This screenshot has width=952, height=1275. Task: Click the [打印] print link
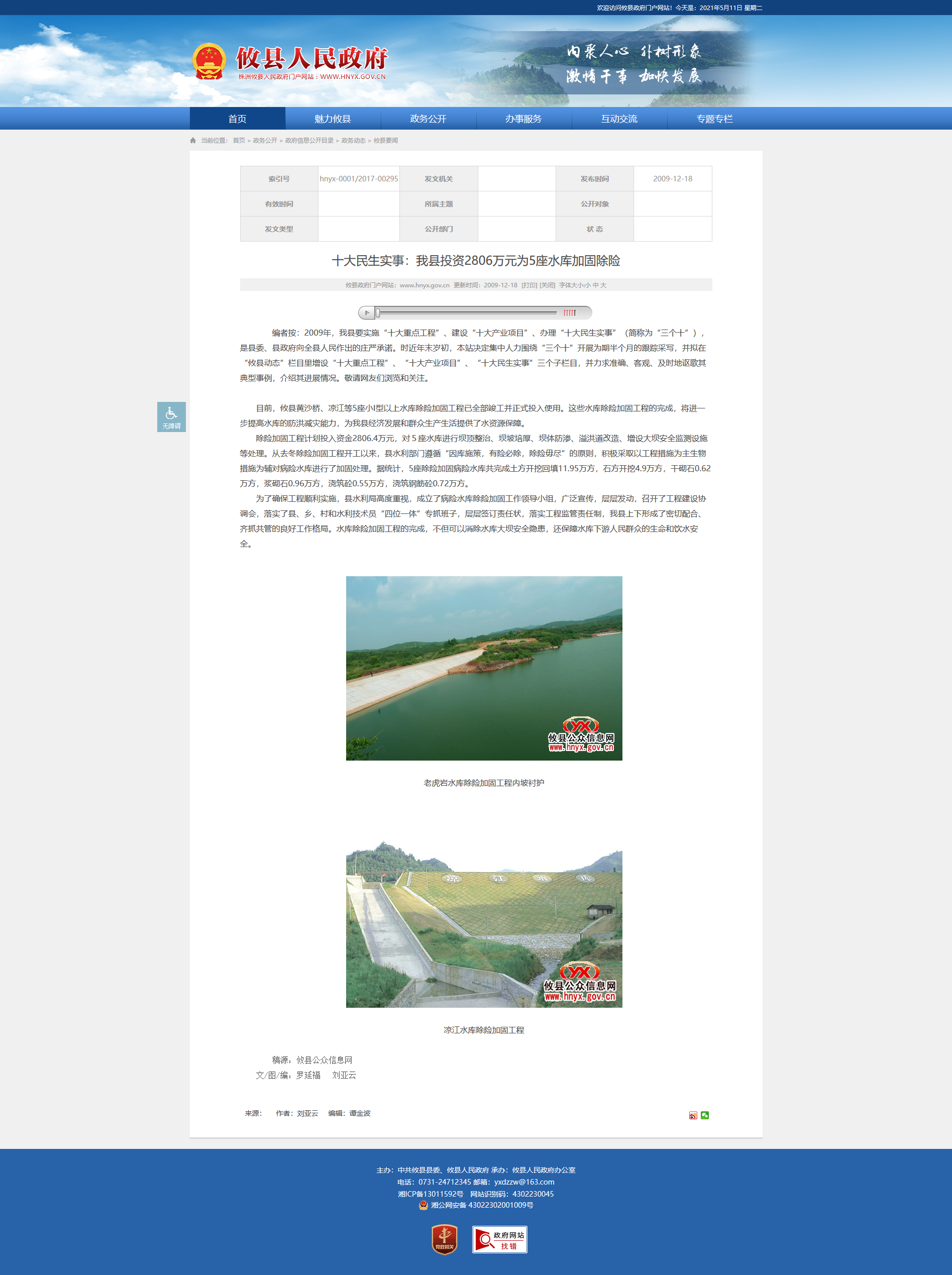pyautogui.click(x=529, y=285)
